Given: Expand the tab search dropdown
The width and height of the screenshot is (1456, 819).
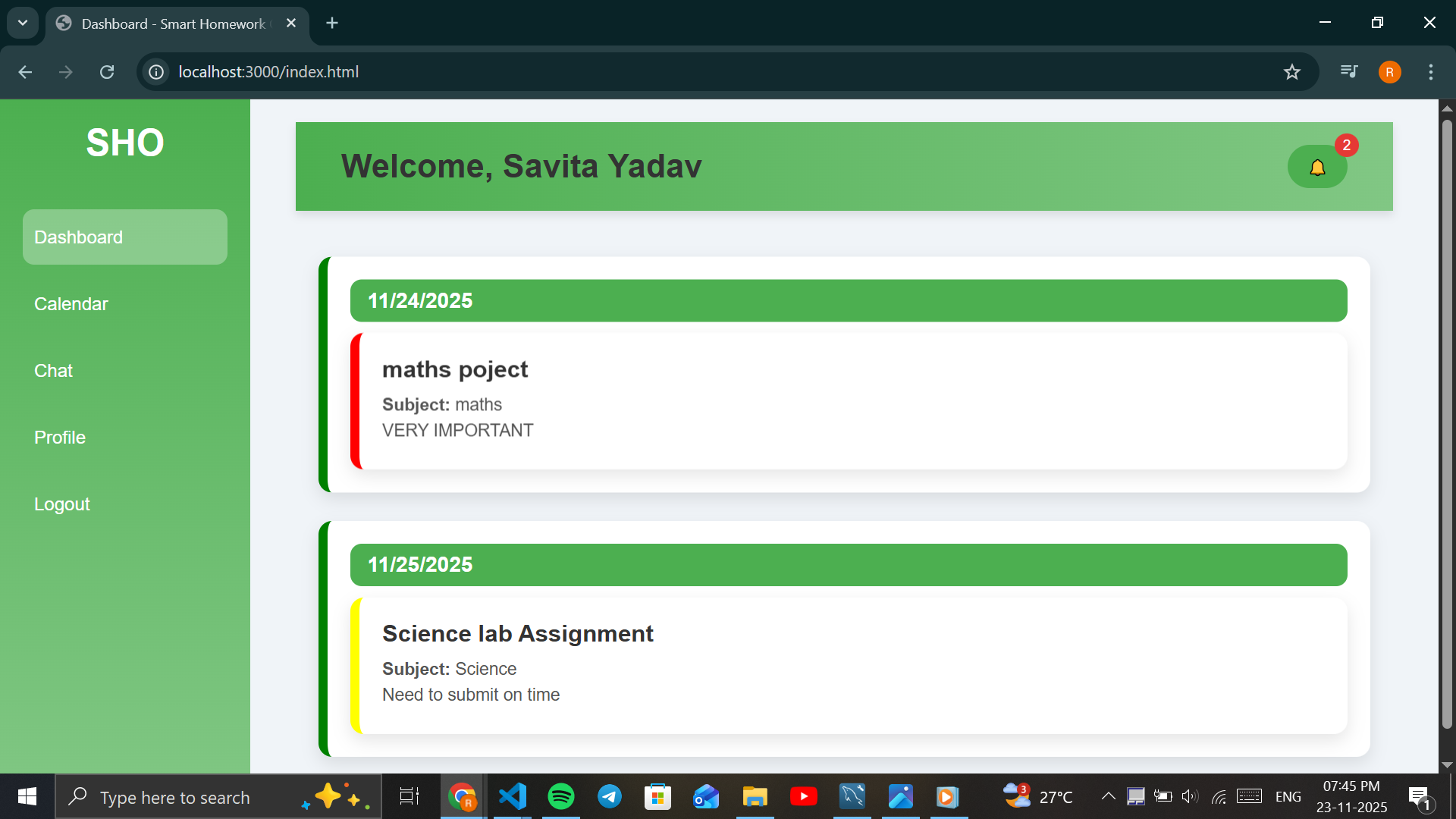Looking at the screenshot, I should (23, 23).
